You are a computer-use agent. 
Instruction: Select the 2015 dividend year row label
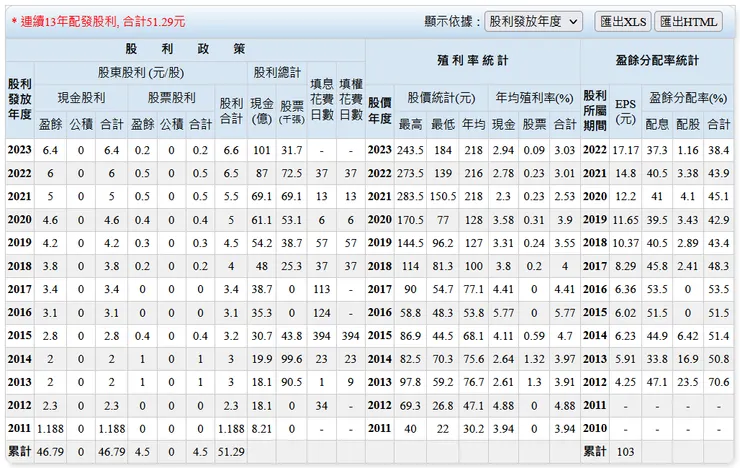click(19, 335)
